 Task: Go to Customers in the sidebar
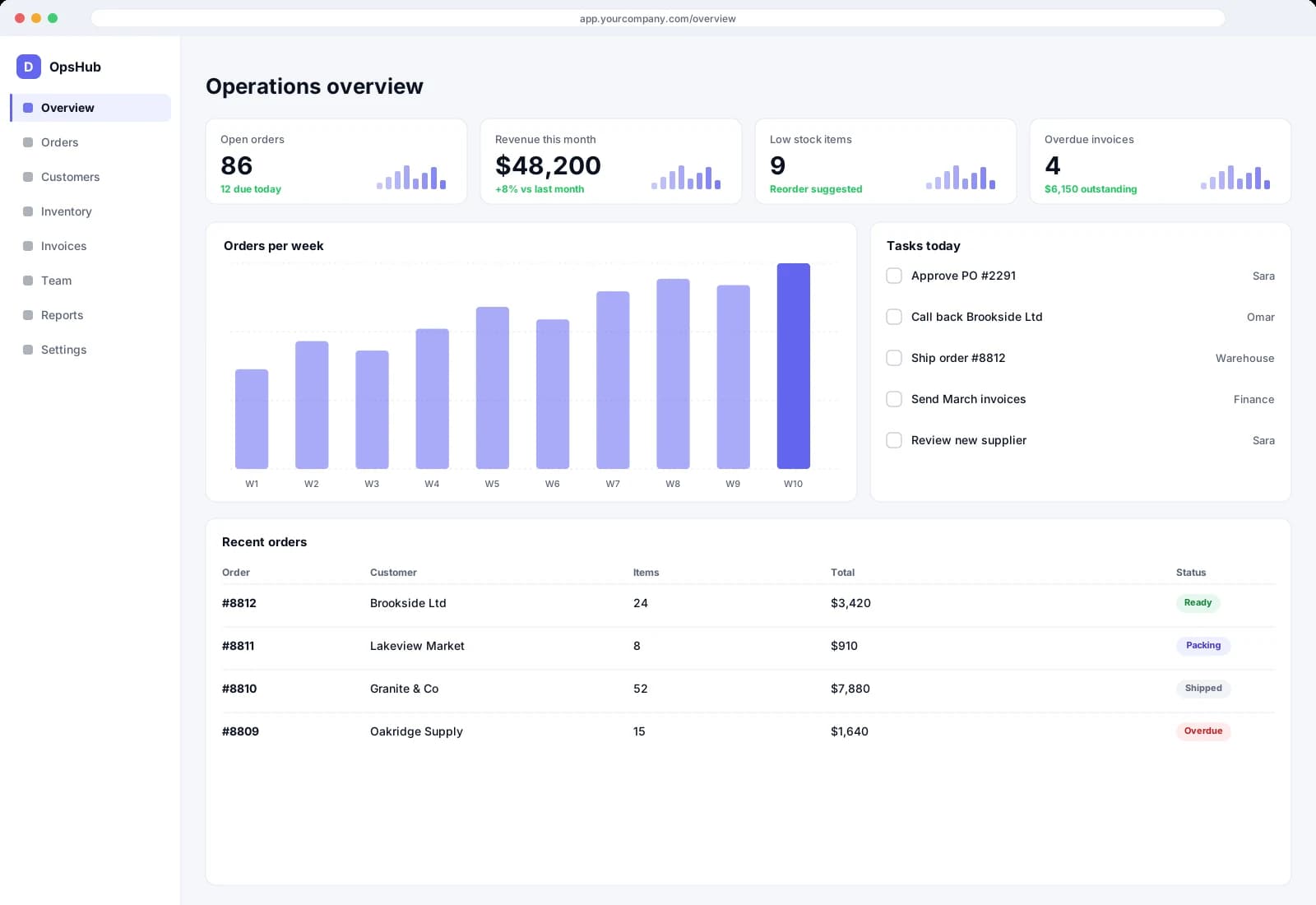click(90, 177)
